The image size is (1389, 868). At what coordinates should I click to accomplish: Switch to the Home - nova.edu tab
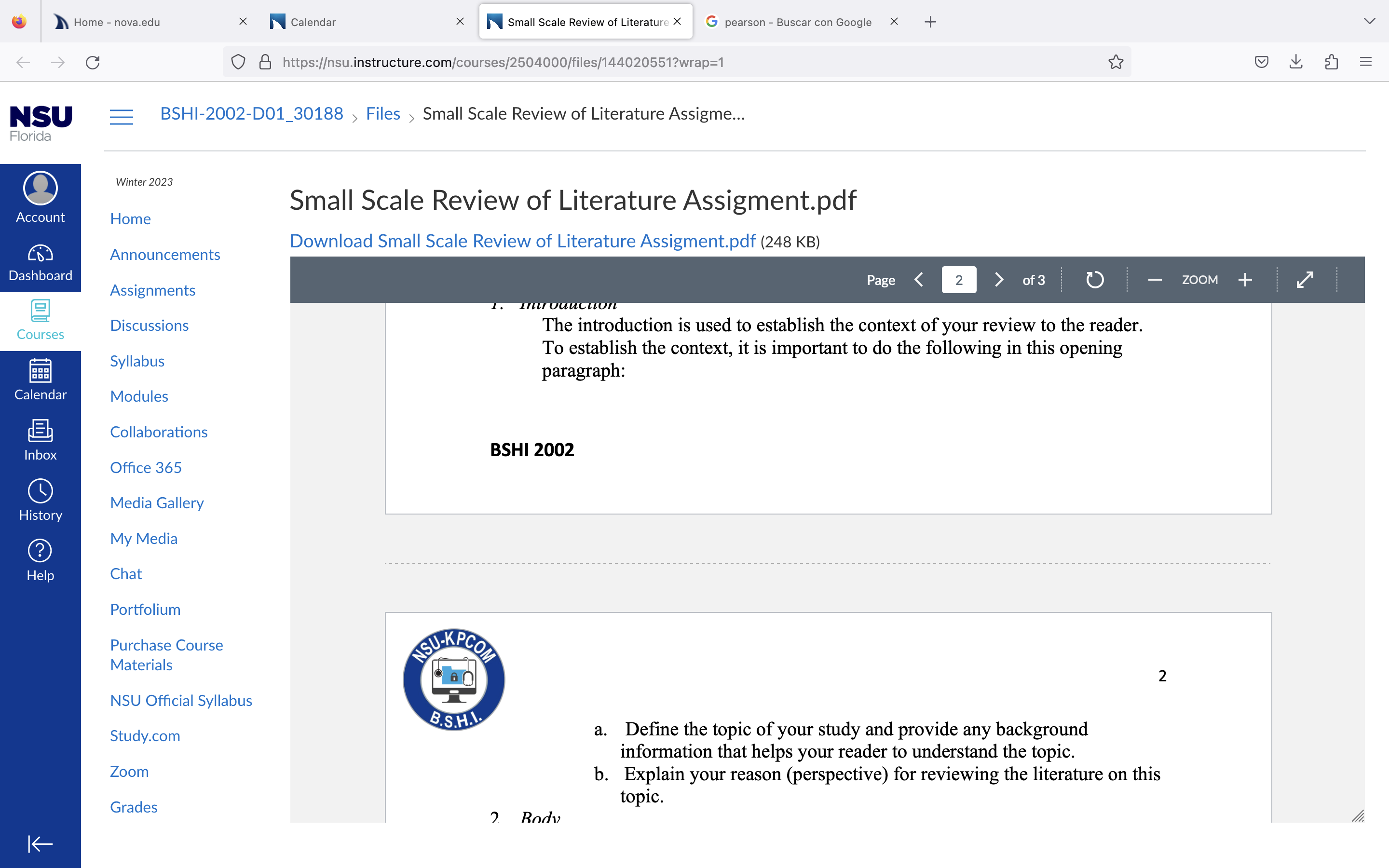pyautogui.click(x=151, y=22)
